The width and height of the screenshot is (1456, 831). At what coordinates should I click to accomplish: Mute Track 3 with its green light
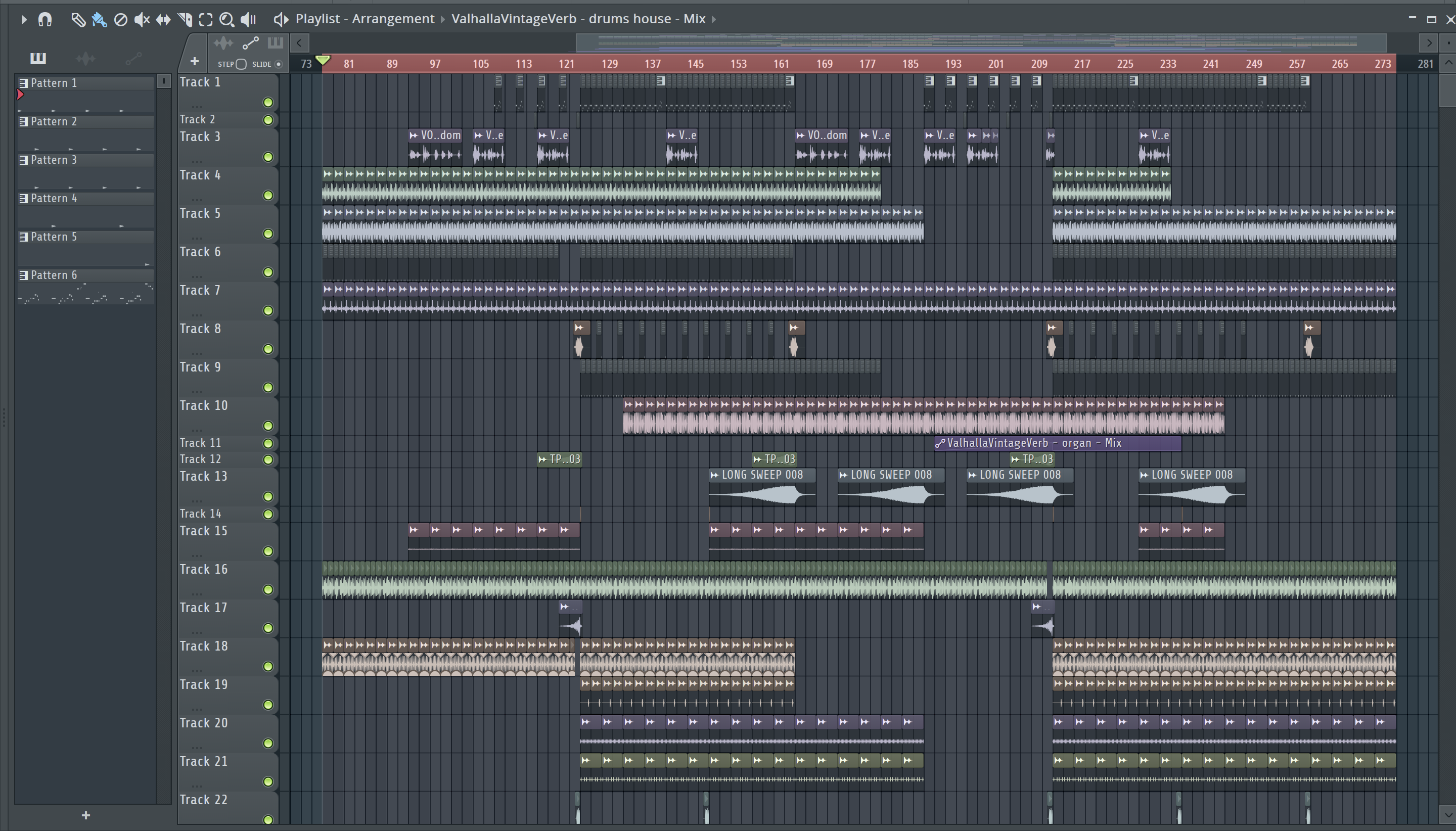click(x=268, y=157)
